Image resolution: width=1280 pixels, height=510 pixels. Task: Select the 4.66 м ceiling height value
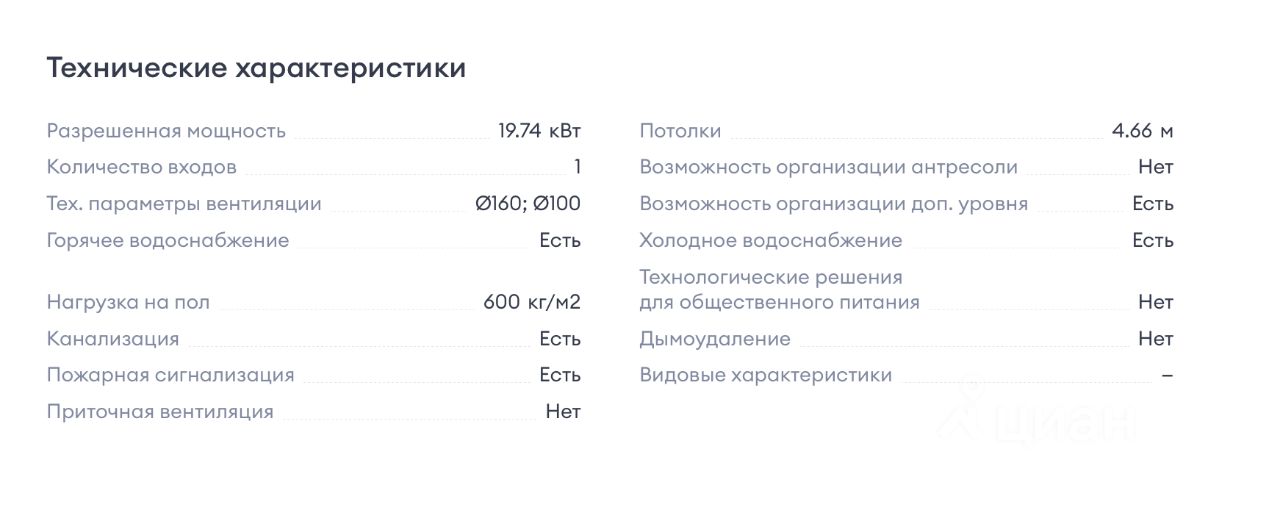[1142, 131]
